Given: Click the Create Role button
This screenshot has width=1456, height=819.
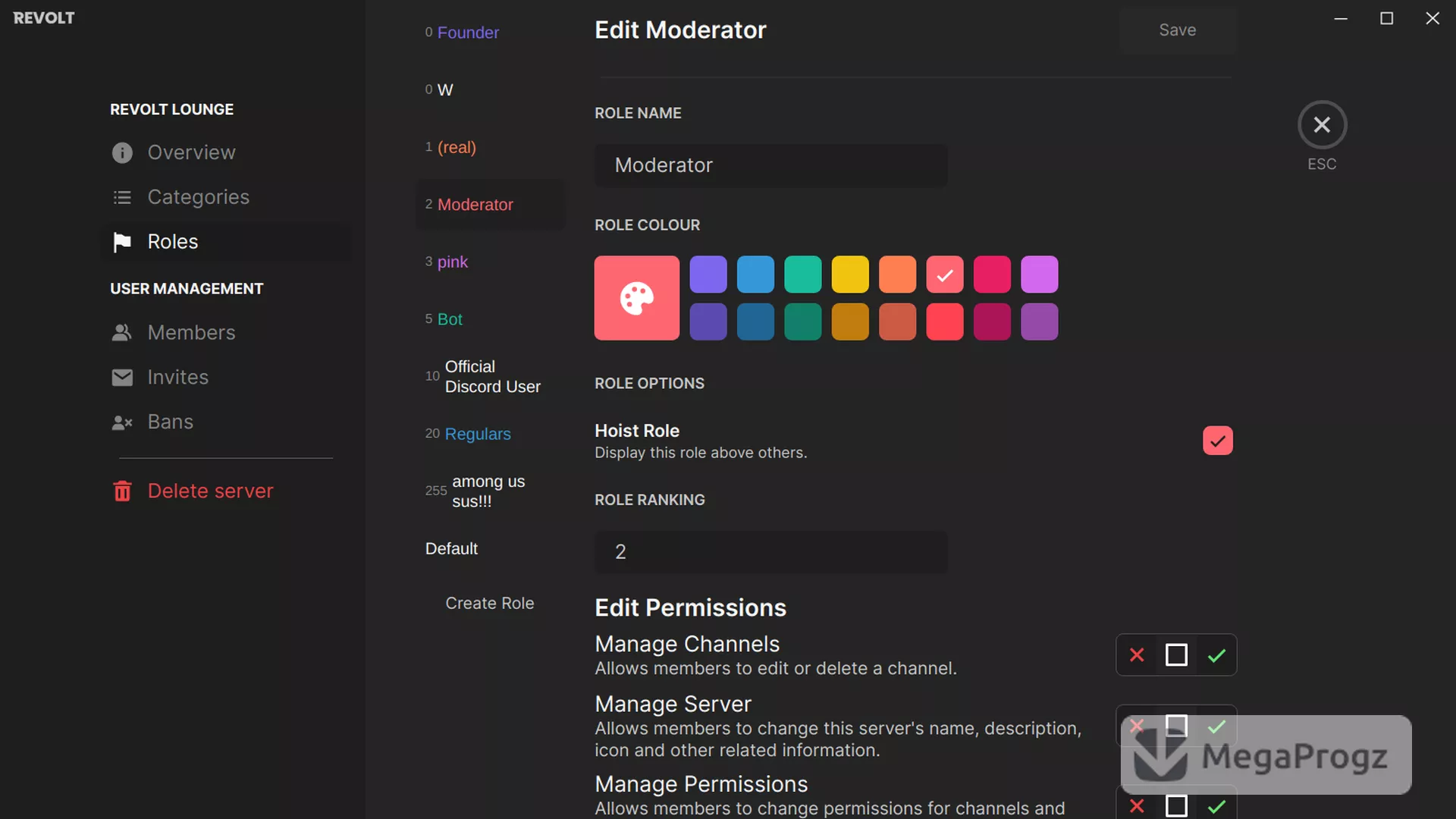Looking at the screenshot, I should coord(490,604).
